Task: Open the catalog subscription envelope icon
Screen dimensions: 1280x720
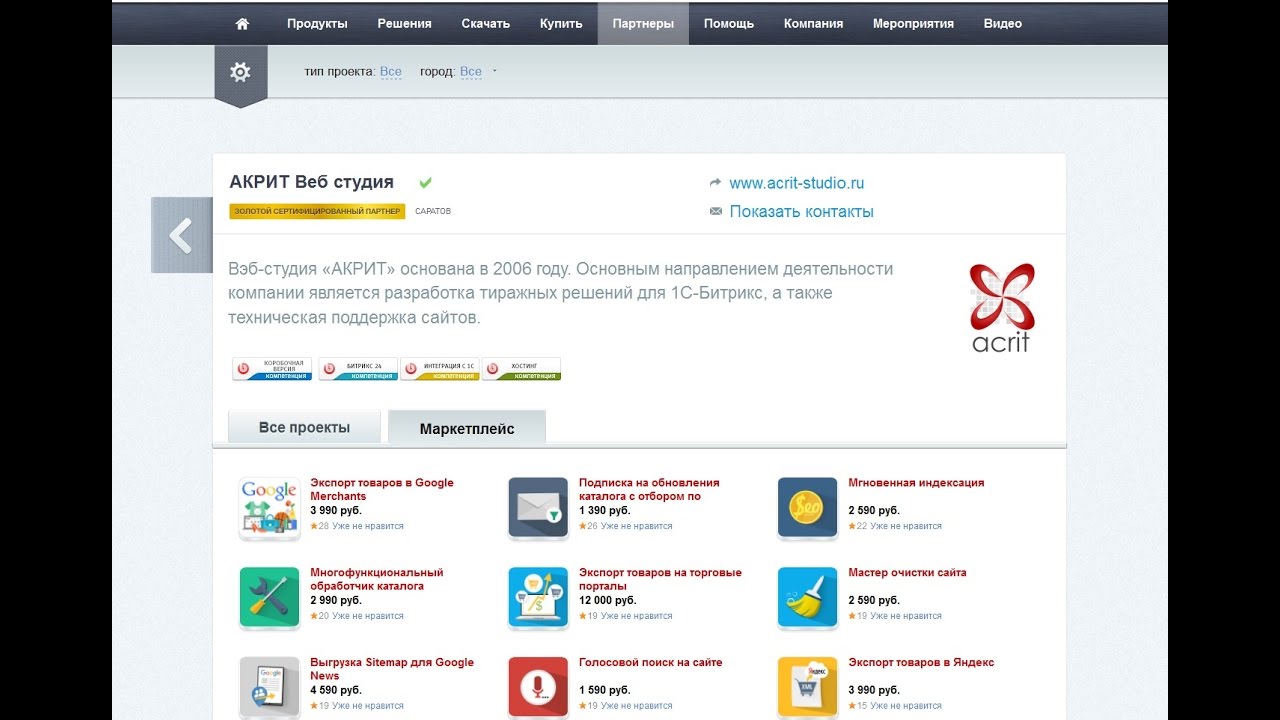Action: click(x=538, y=508)
